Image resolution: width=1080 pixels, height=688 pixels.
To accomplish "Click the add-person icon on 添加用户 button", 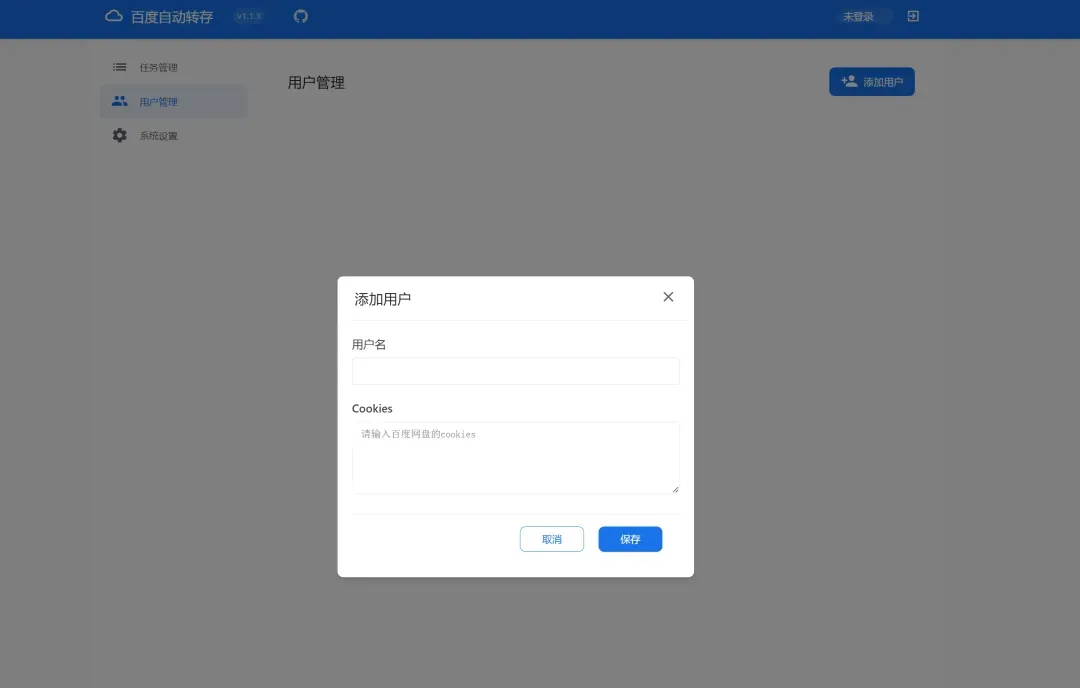I will coord(849,81).
